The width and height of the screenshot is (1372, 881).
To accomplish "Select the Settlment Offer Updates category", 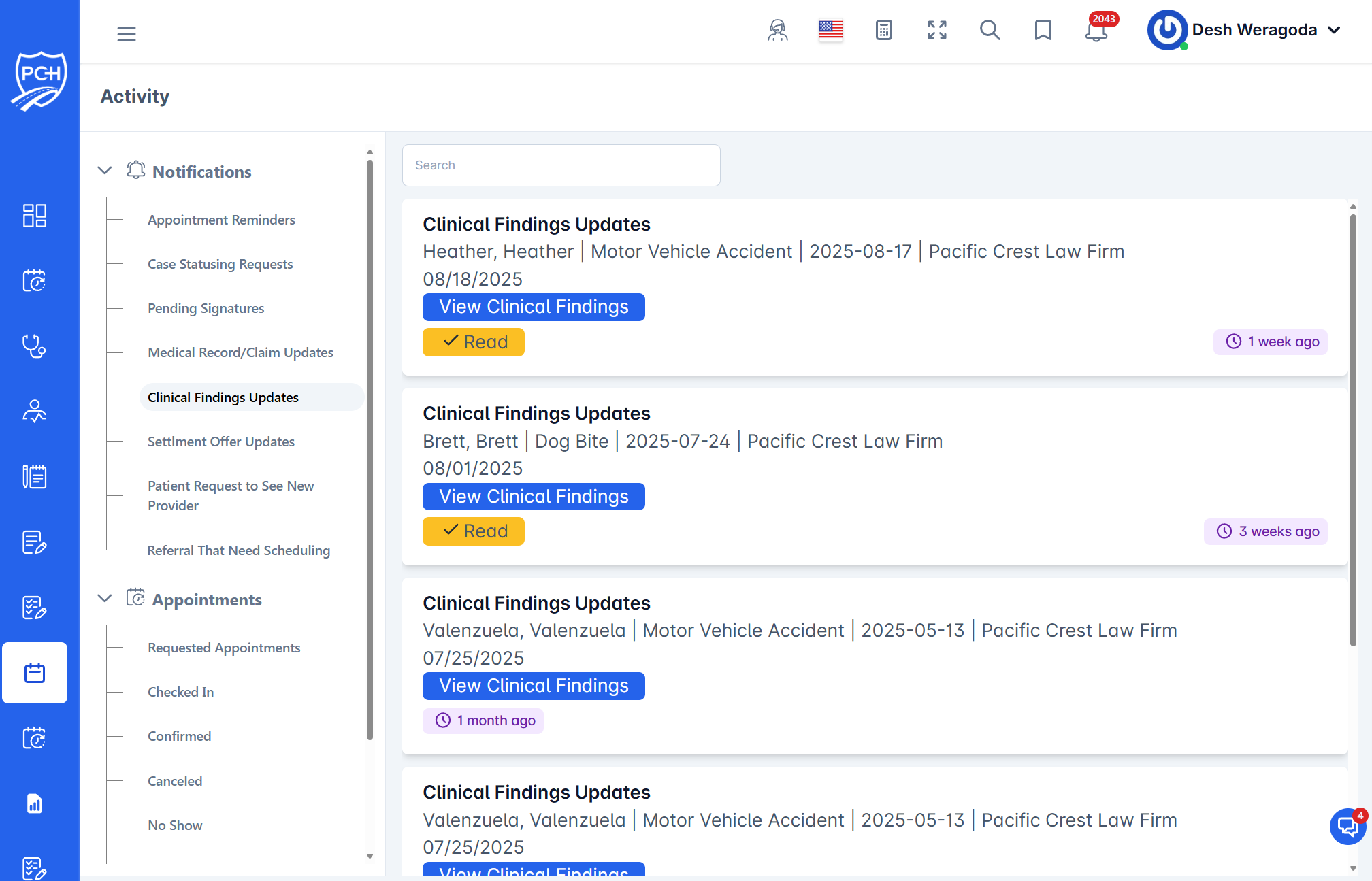I will pyautogui.click(x=220, y=441).
